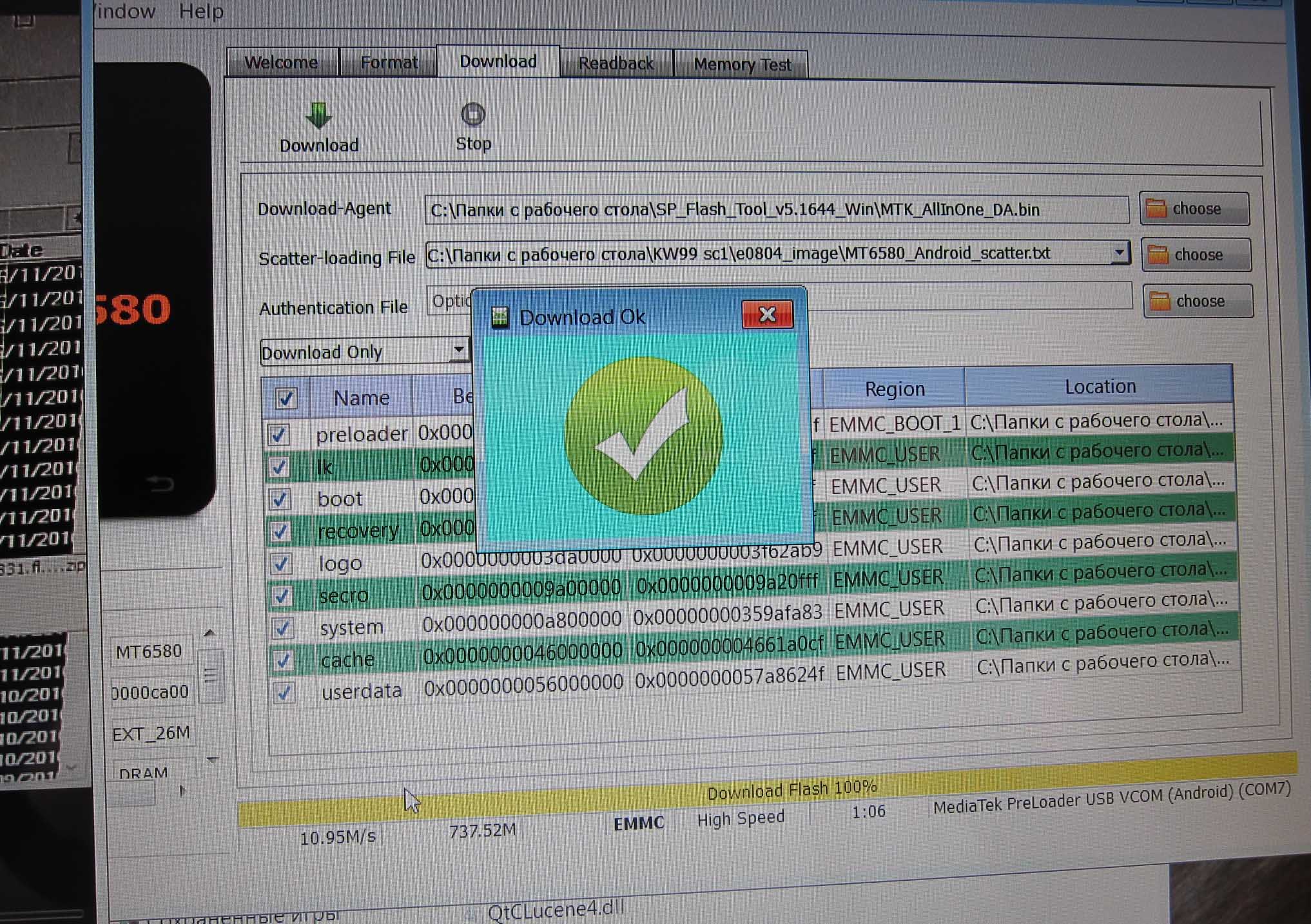The height and width of the screenshot is (924, 1311).
Task: Click the Download-Agent path field
Action: click(x=777, y=209)
